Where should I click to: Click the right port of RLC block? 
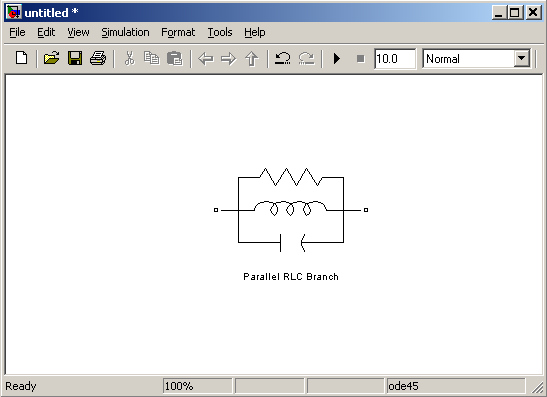pos(366,210)
